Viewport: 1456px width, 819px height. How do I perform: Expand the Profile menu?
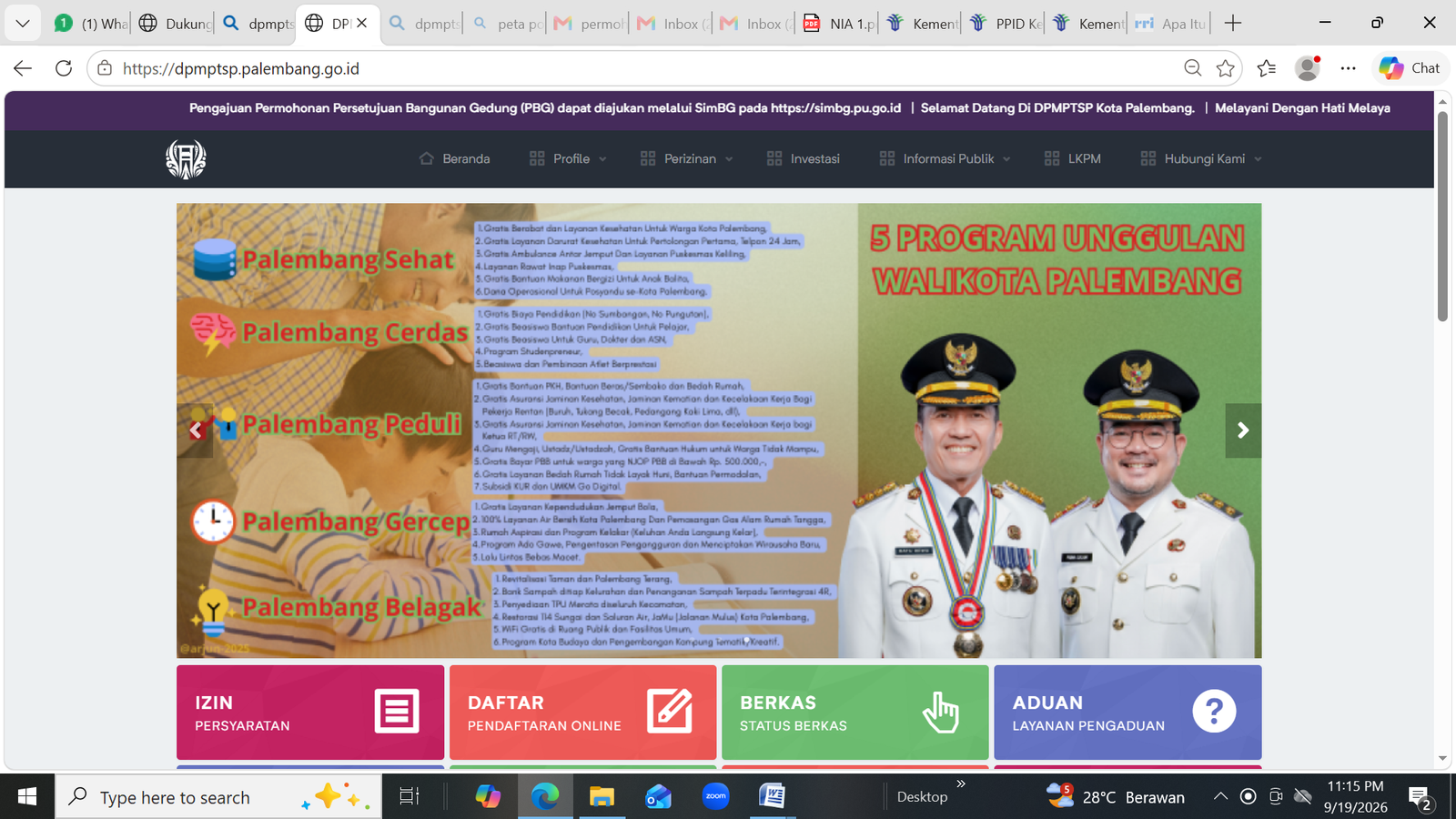[x=568, y=159]
